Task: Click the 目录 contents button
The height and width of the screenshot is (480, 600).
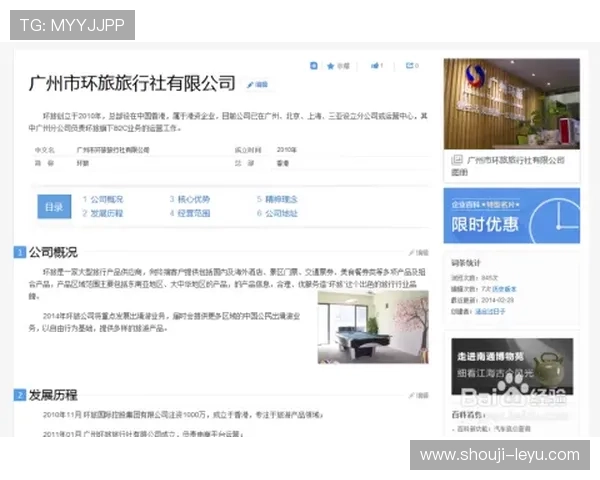Action: tap(54, 207)
